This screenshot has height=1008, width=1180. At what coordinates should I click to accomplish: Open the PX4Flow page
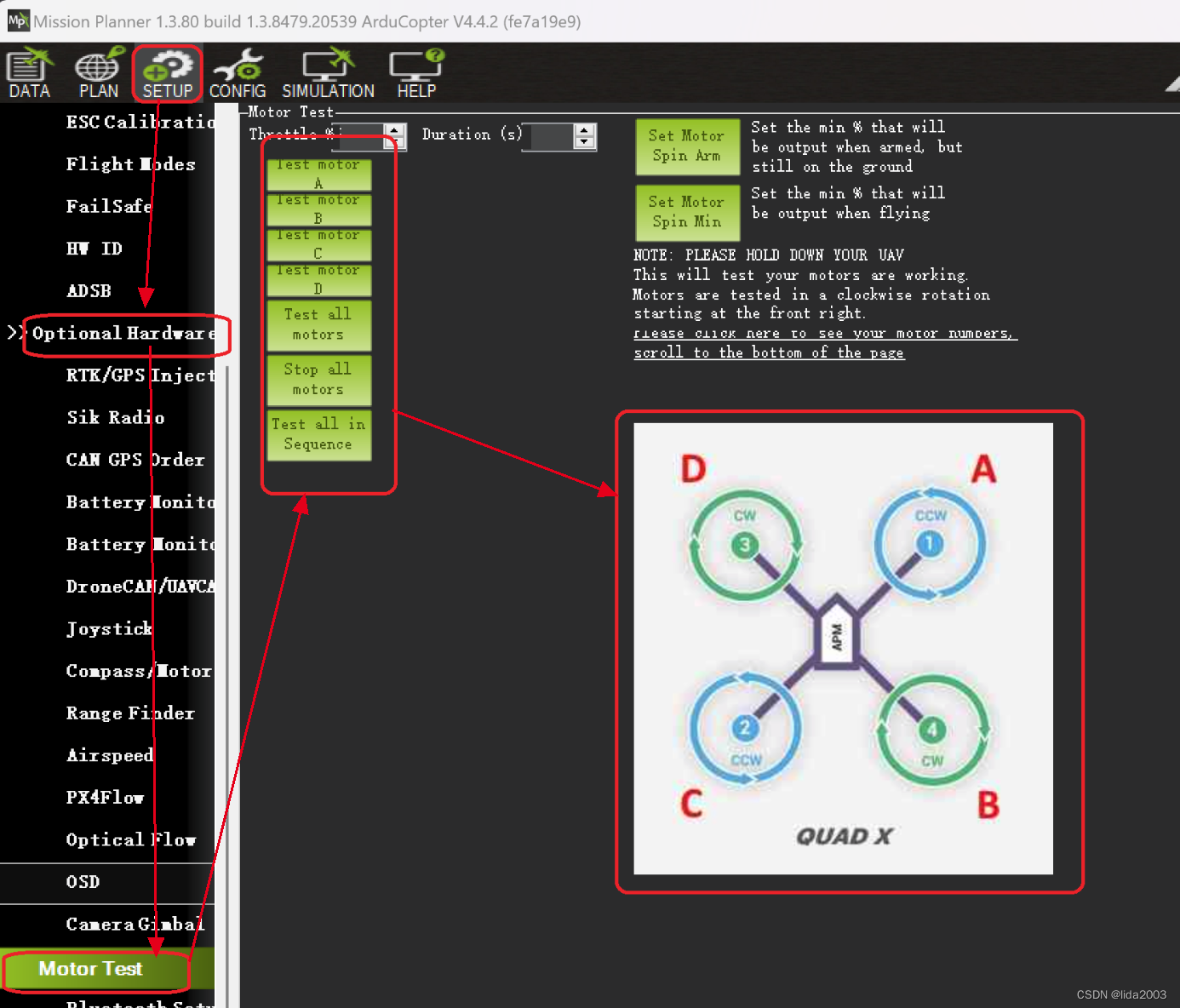[x=105, y=798]
